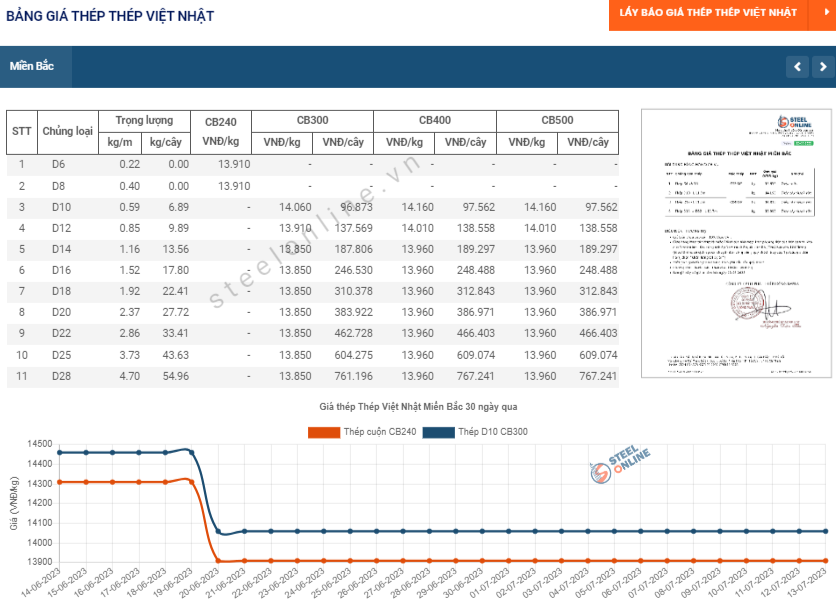Click the CB300 column header
This screenshot has height=604, width=836.
(312, 121)
